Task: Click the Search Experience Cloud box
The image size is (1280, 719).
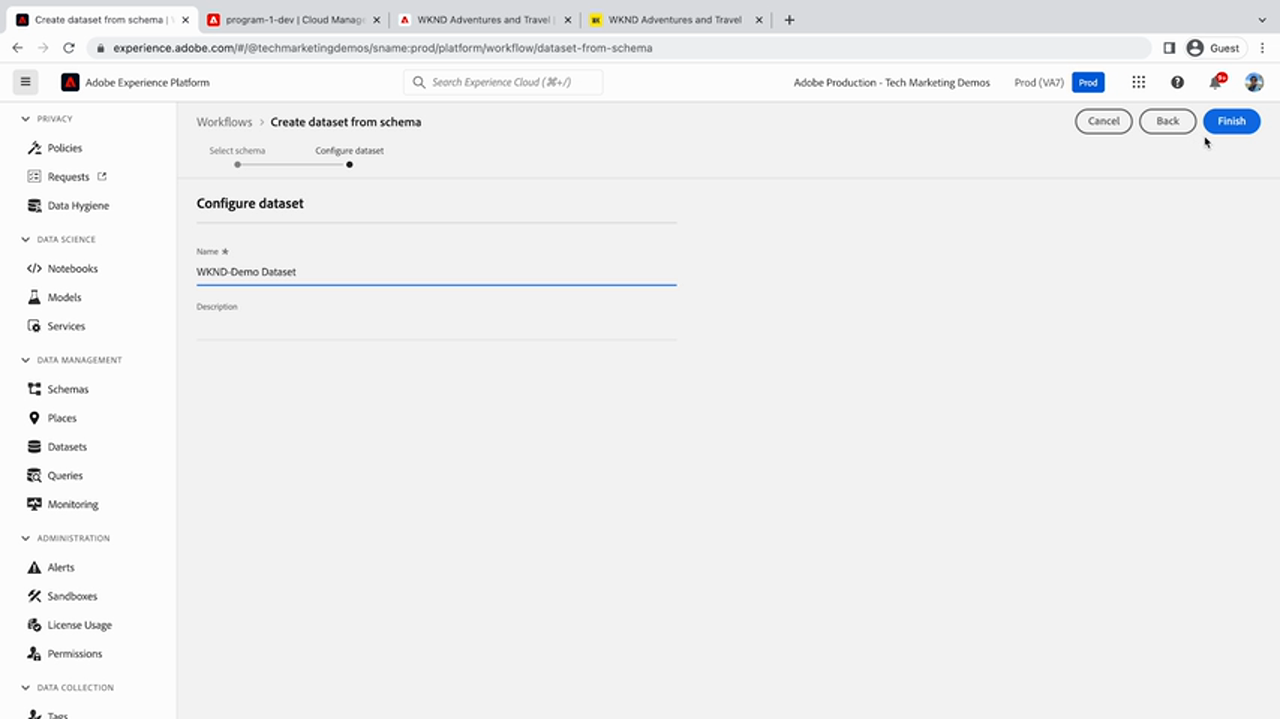Action: point(503,82)
